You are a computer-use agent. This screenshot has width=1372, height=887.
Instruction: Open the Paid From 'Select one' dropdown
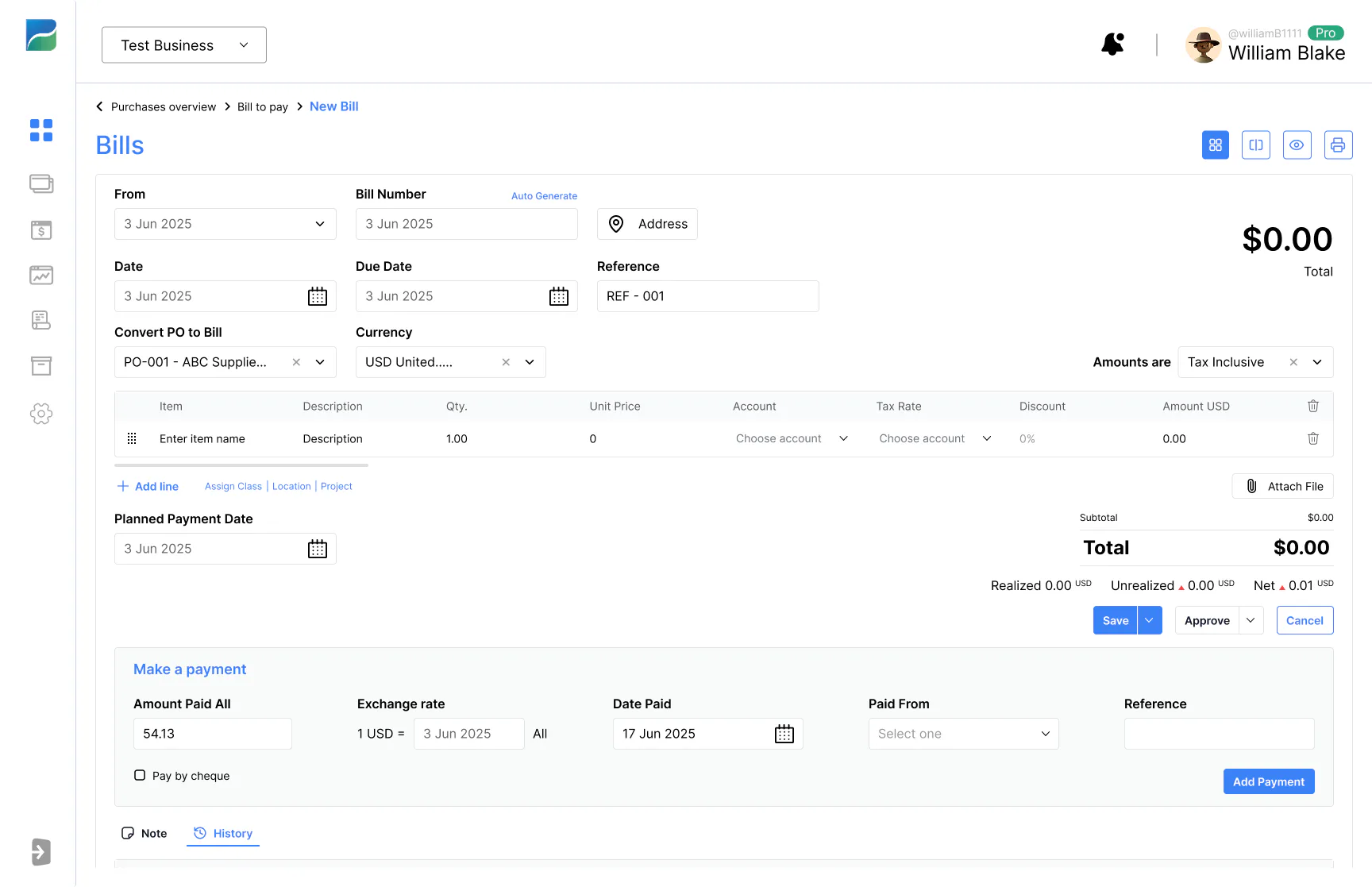(x=964, y=734)
